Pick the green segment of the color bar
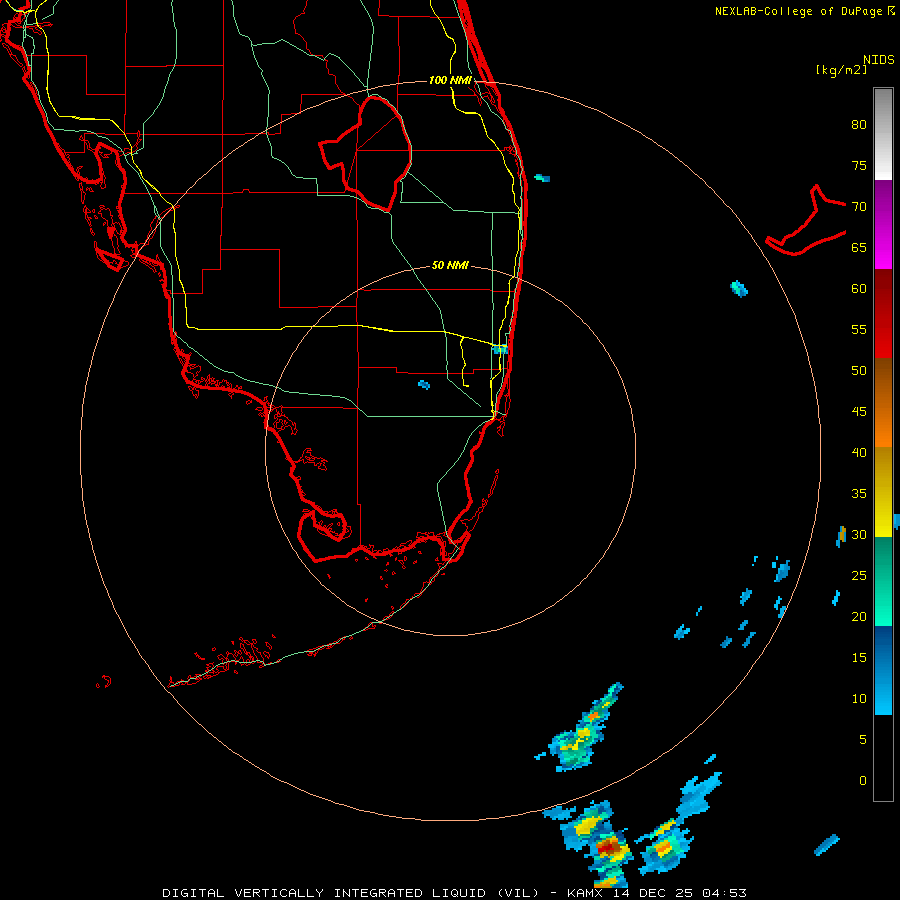The image size is (900, 900). tap(883, 581)
